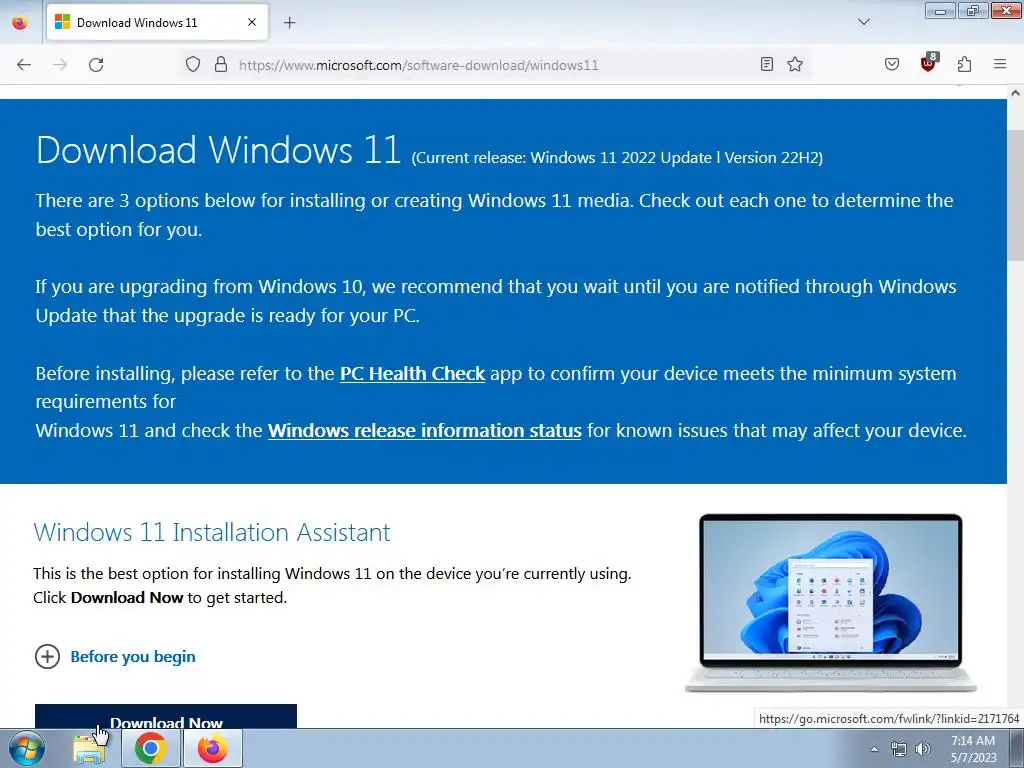
Task: Open Windows Explorer from taskbar
Action: [89, 749]
